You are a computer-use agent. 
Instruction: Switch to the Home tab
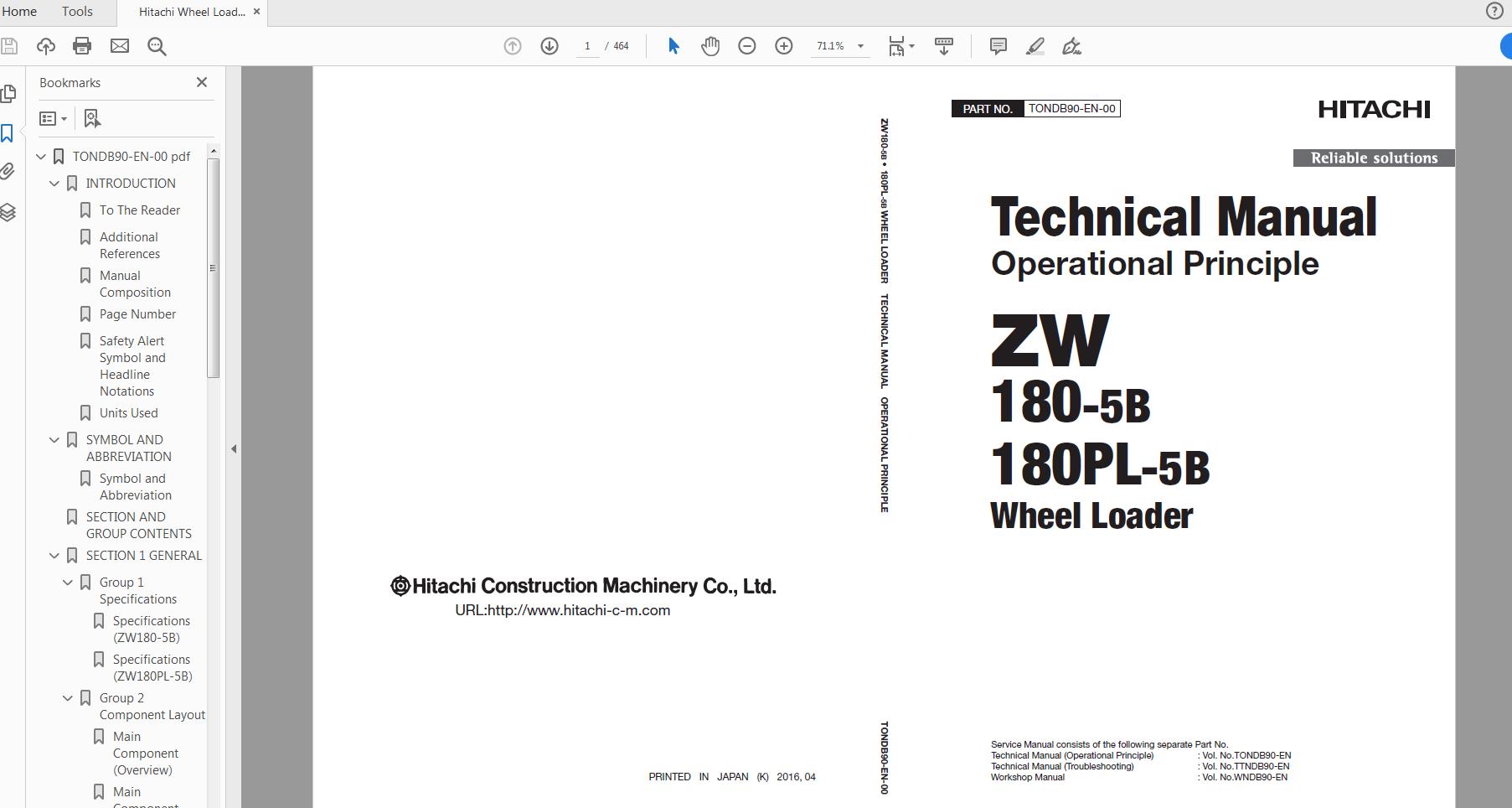coord(18,12)
